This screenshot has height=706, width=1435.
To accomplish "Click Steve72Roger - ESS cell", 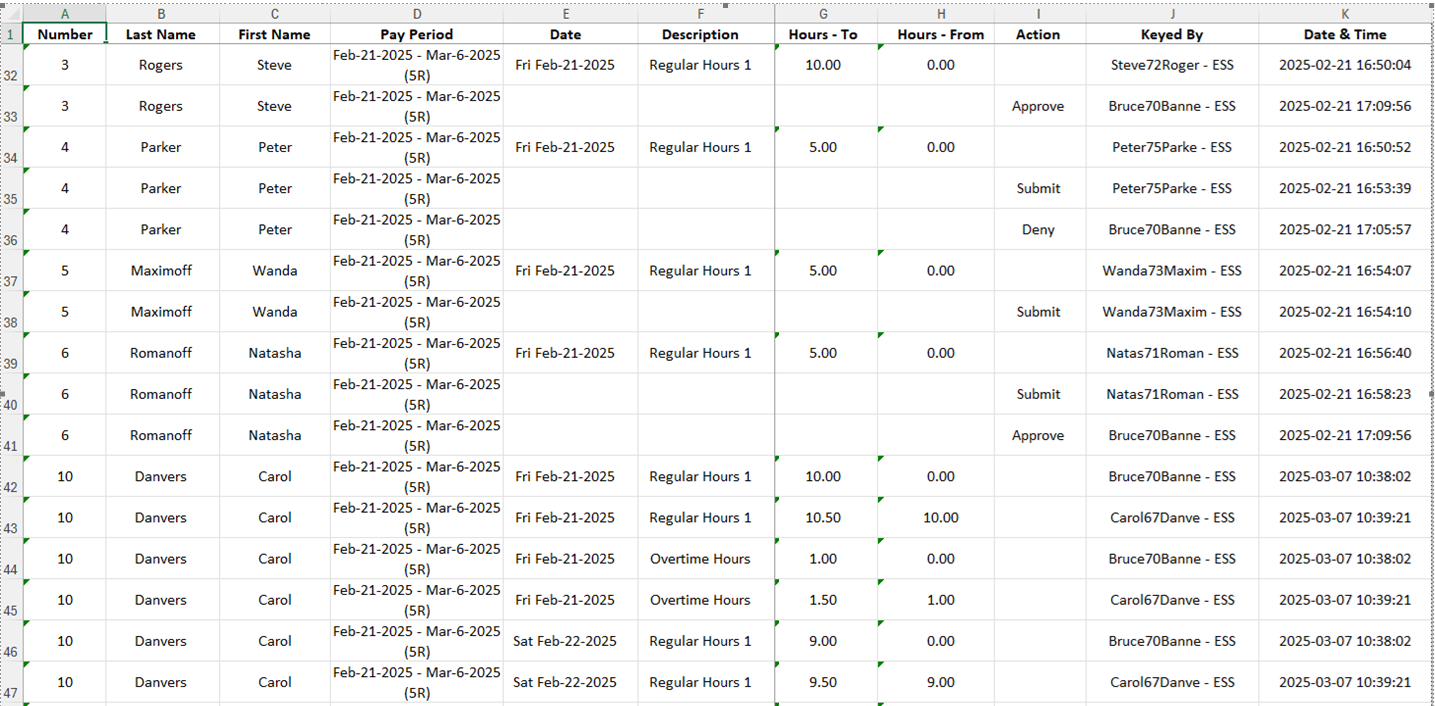I will (1172, 65).
